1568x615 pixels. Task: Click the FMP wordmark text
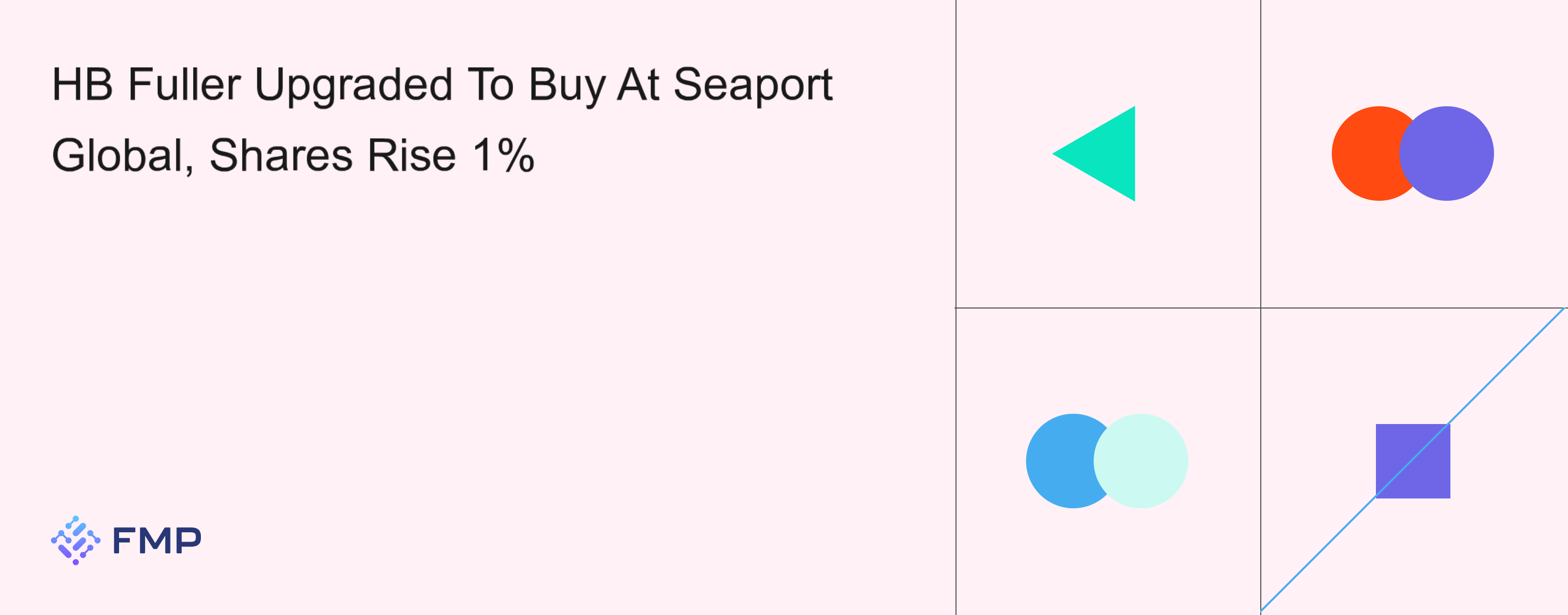[x=157, y=541]
